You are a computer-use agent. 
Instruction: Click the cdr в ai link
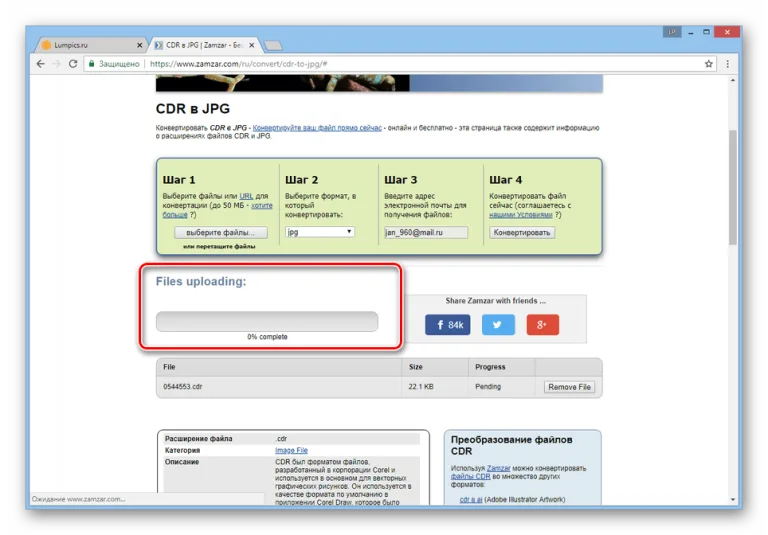point(471,500)
